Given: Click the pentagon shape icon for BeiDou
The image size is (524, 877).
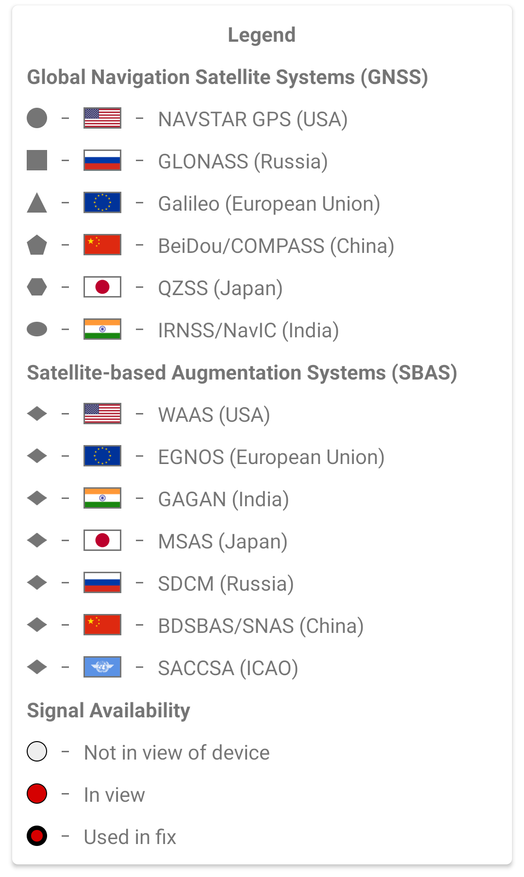Looking at the screenshot, I should 37,244.
